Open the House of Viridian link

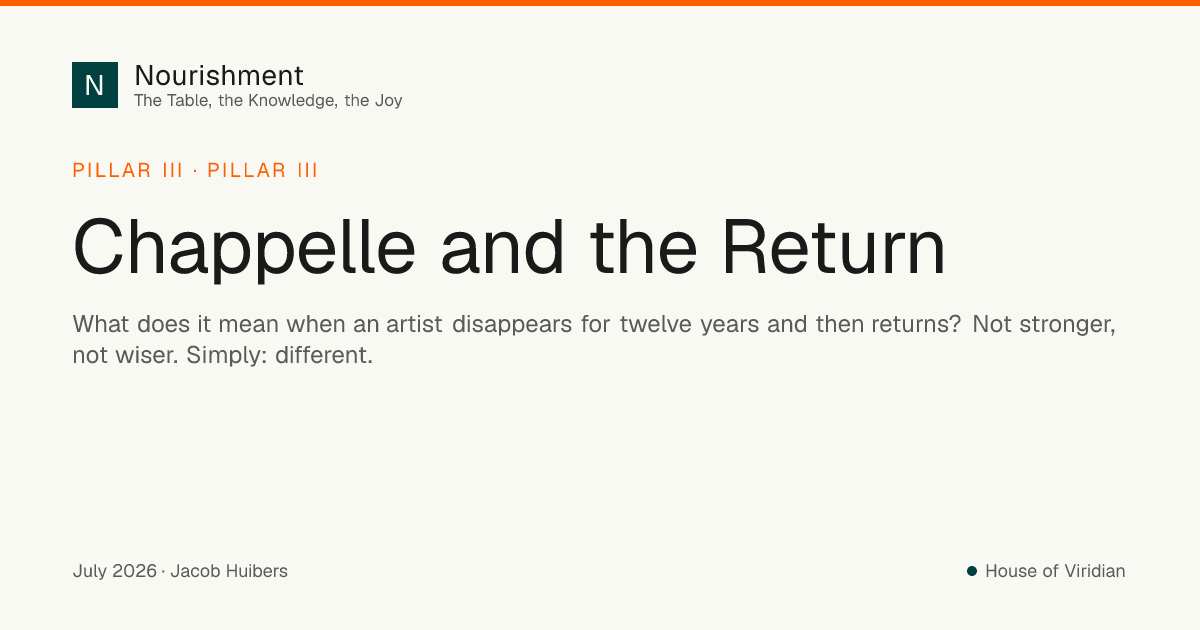pyautogui.click(x=1055, y=571)
